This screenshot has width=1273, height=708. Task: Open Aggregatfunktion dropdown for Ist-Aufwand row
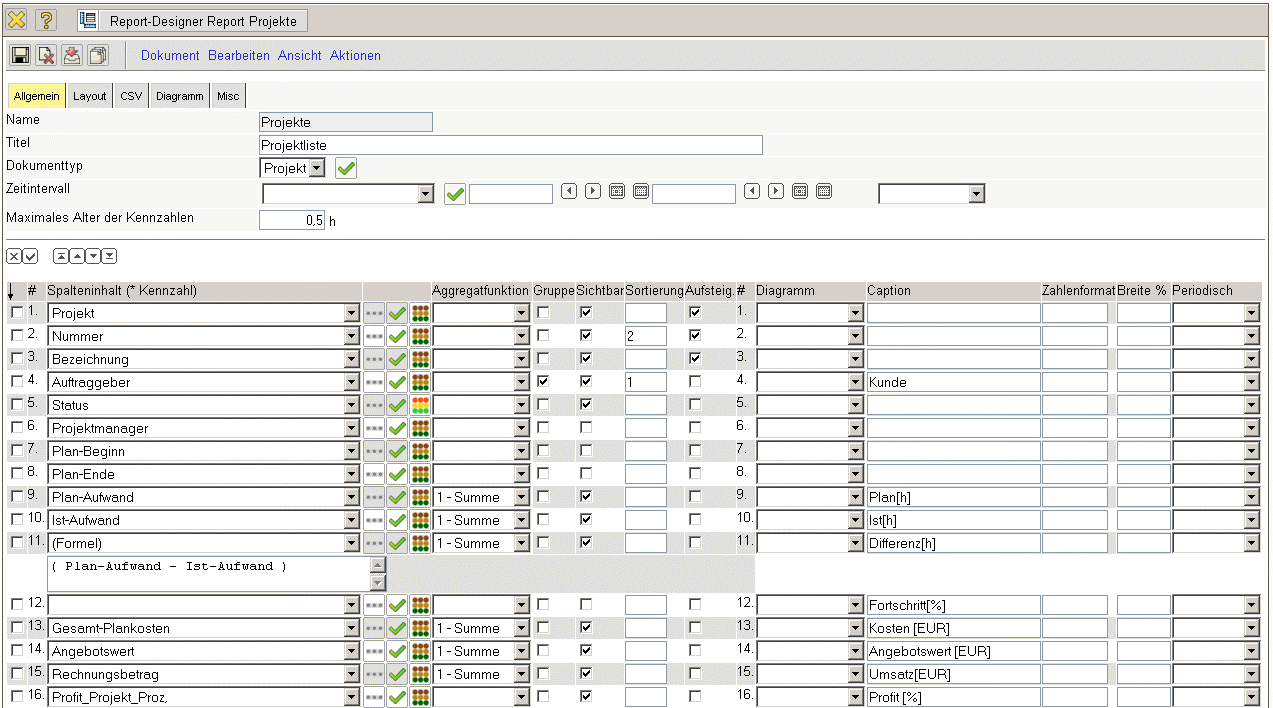[x=520, y=520]
